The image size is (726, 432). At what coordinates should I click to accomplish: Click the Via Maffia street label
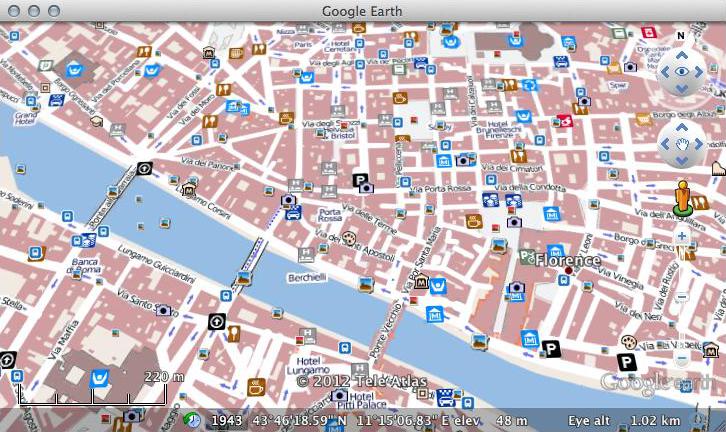(63, 340)
